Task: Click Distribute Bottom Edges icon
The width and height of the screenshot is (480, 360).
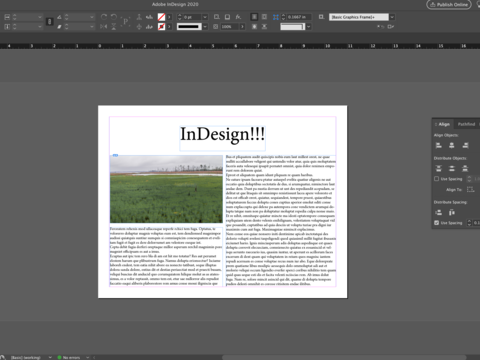Action: pyautogui.click(x=465, y=168)
